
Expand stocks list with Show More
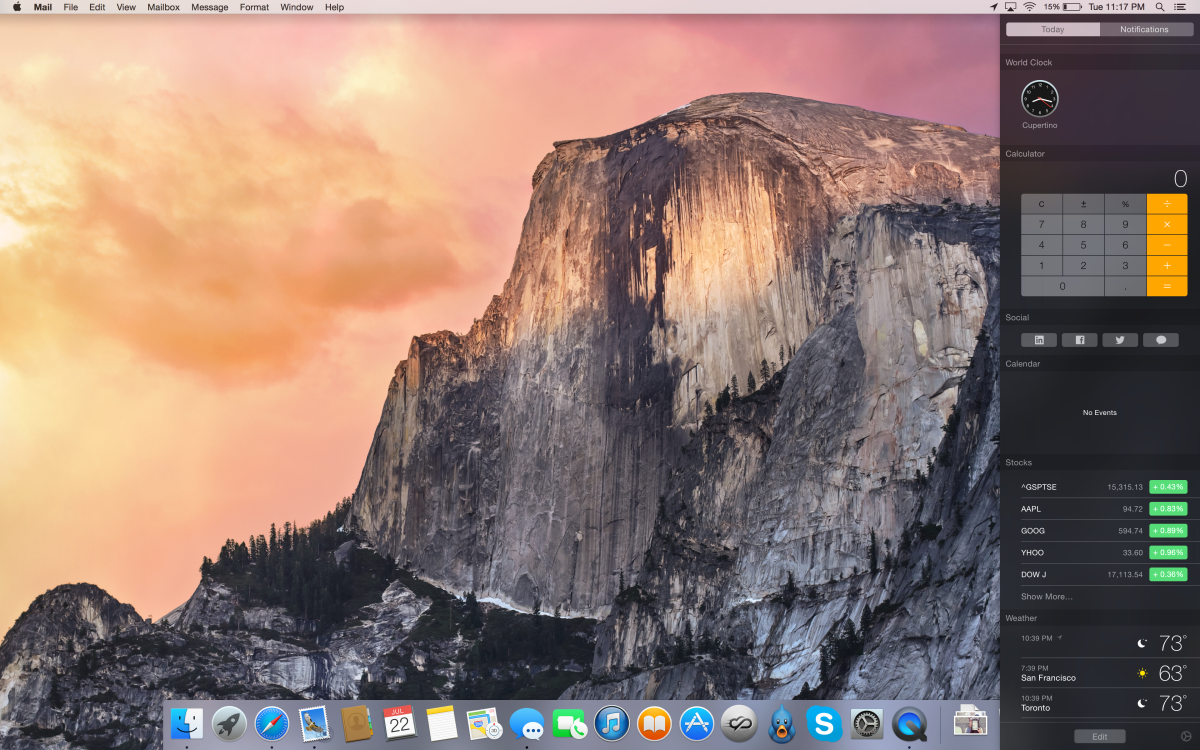click(1046, 597)
